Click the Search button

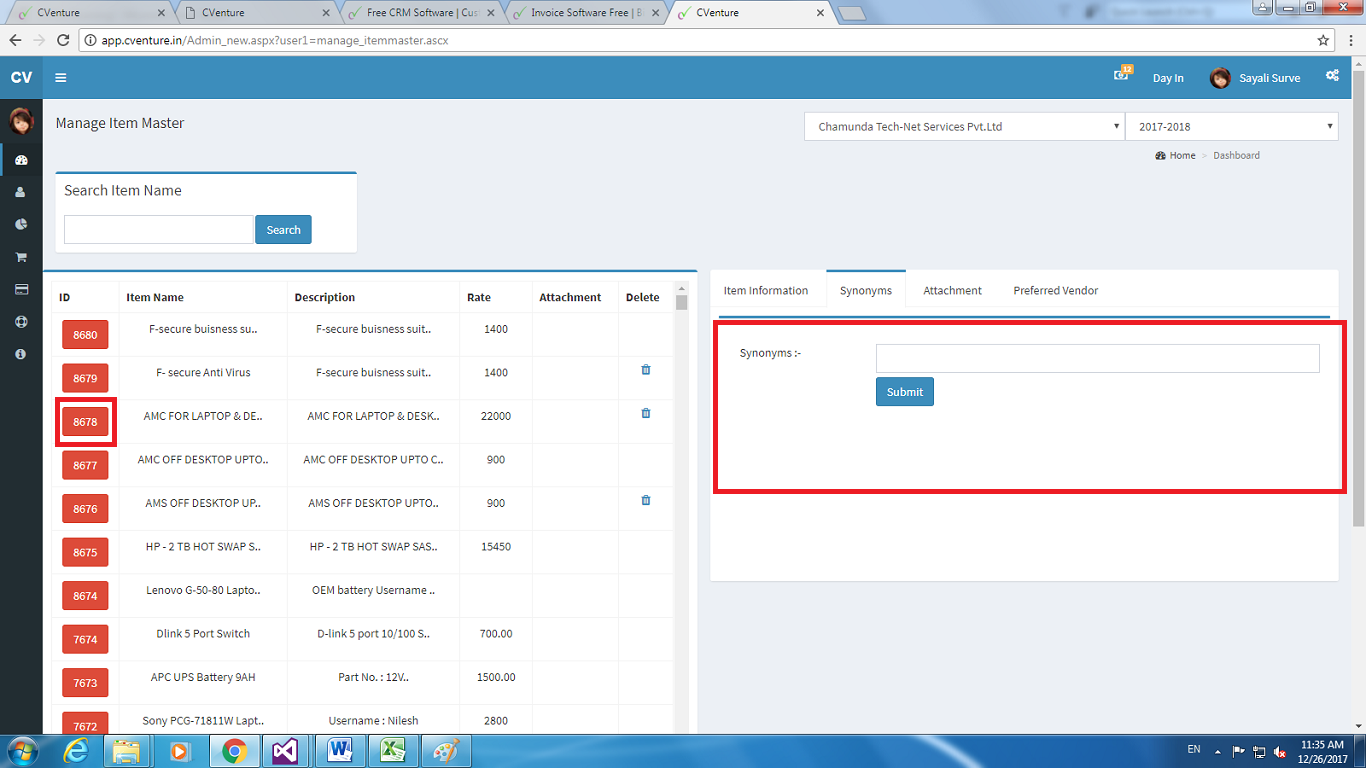tap(283, 230)
